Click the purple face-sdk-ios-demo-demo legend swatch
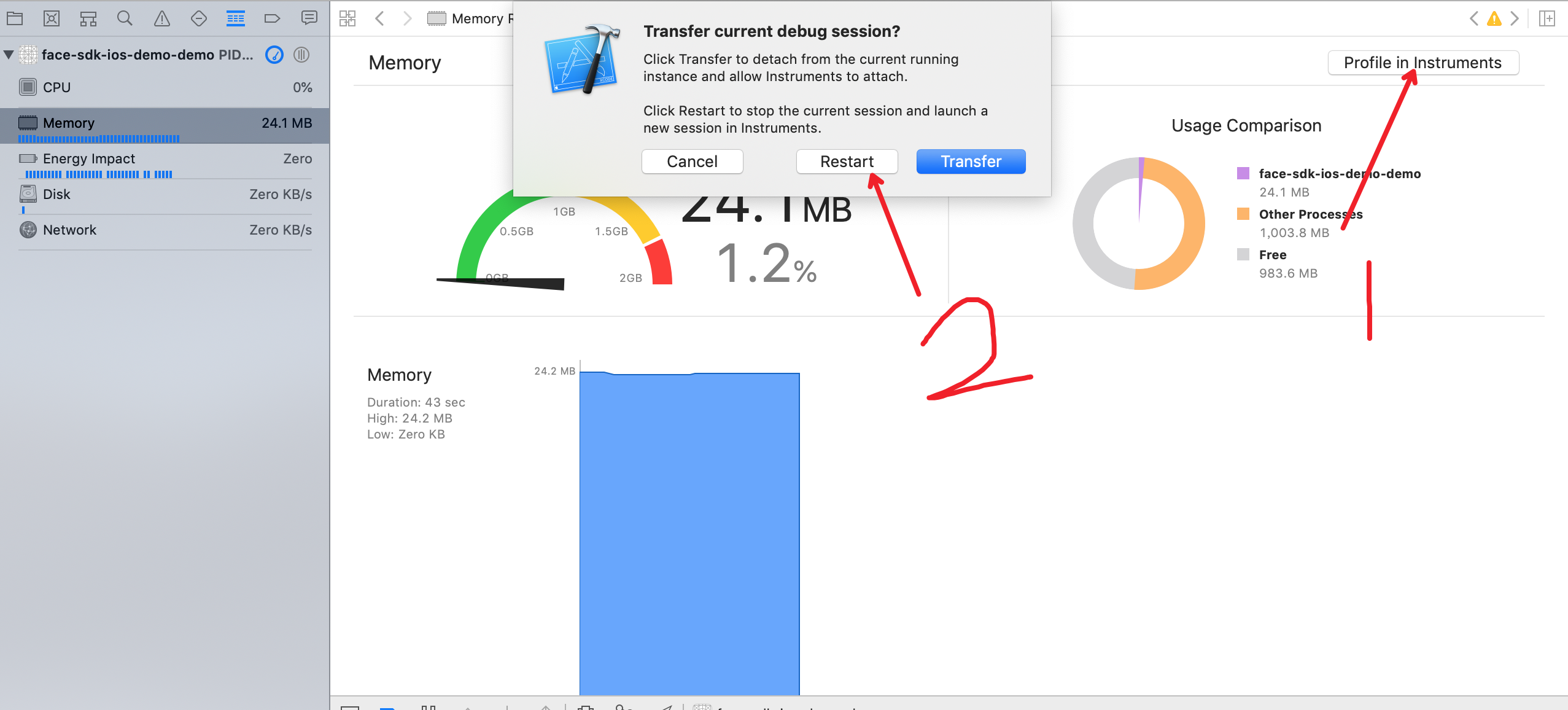The image size is (1568, 710). pyautogui.click(x=1243, y=173)
